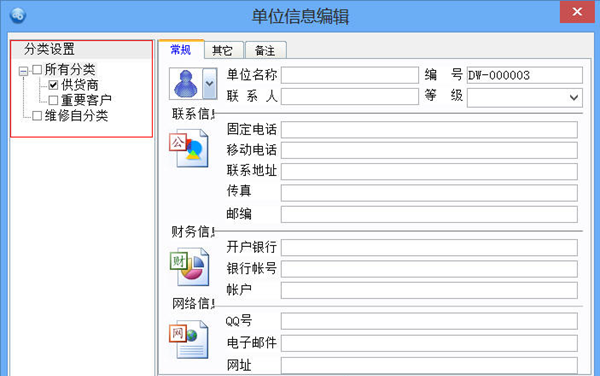
Task: Check the 维修自分类 checkbox
Action: tap(37, 116)
